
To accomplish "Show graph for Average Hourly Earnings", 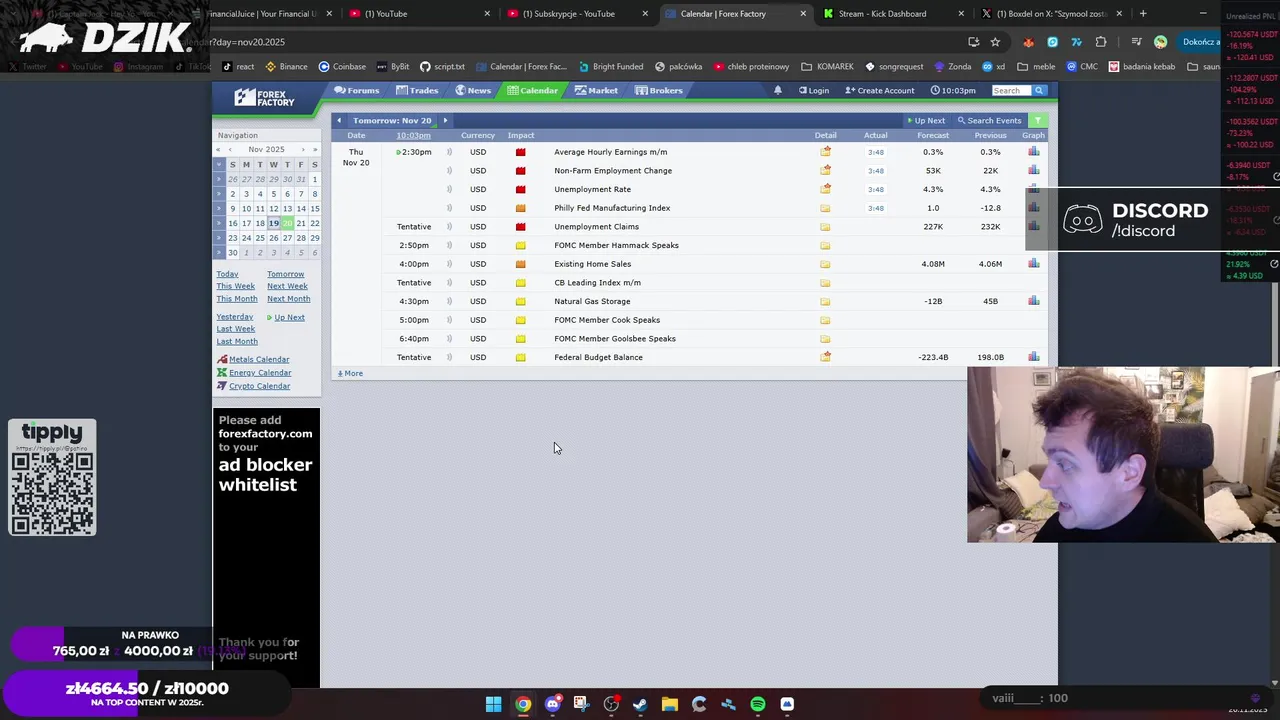I will pyautogui.click(x=1033, y=152).
